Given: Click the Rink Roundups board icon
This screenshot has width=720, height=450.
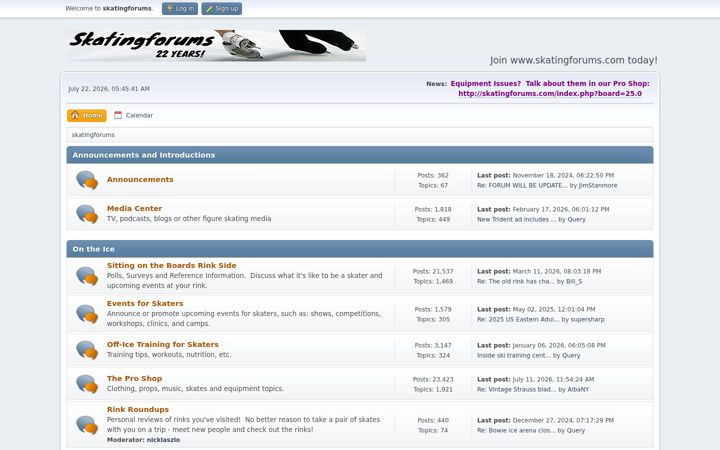Looking at the screenshot, I should pos(87,425).
